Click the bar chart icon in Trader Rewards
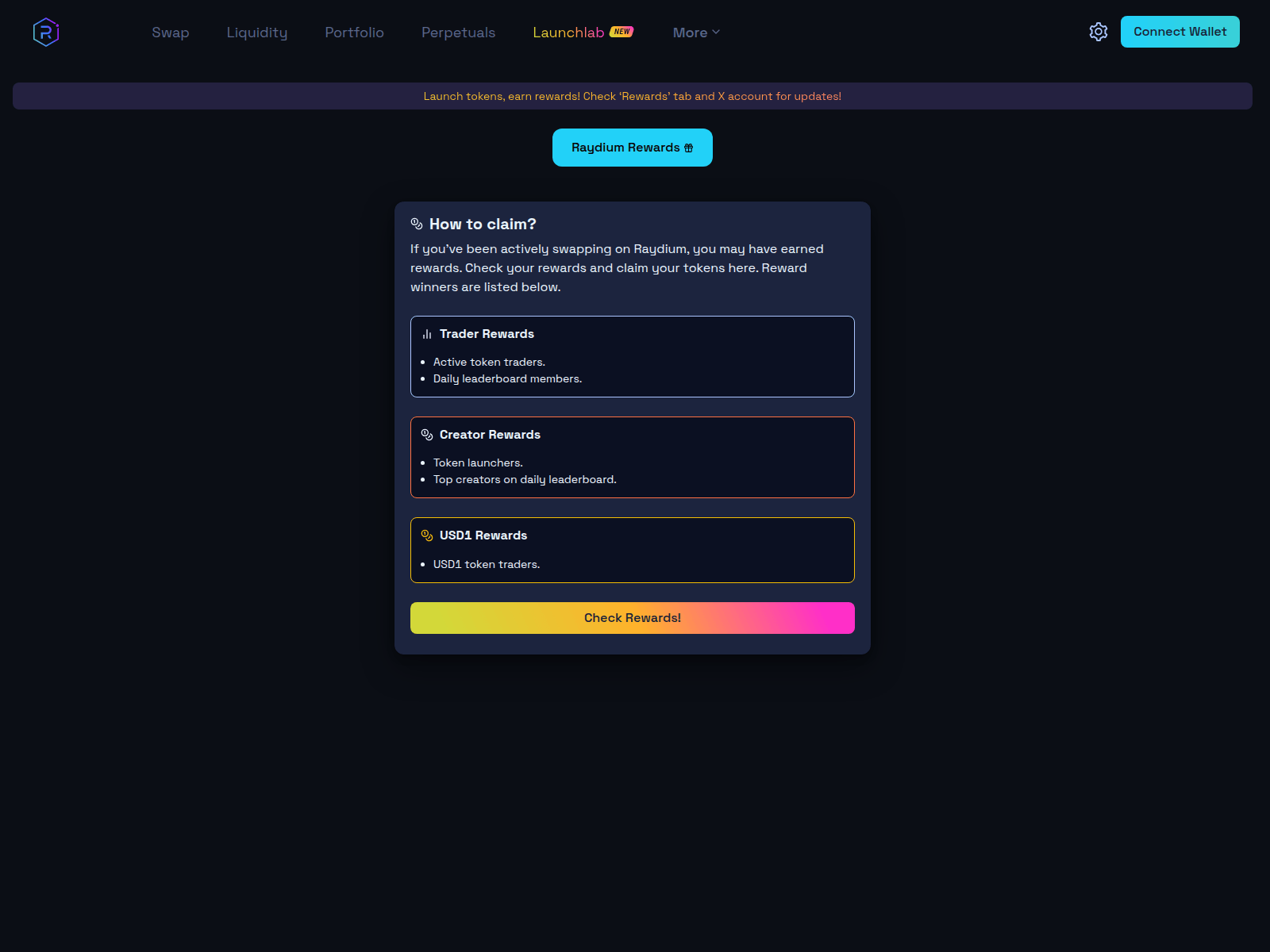Viewport: 1270px width, 952px height. click(427, 334)
